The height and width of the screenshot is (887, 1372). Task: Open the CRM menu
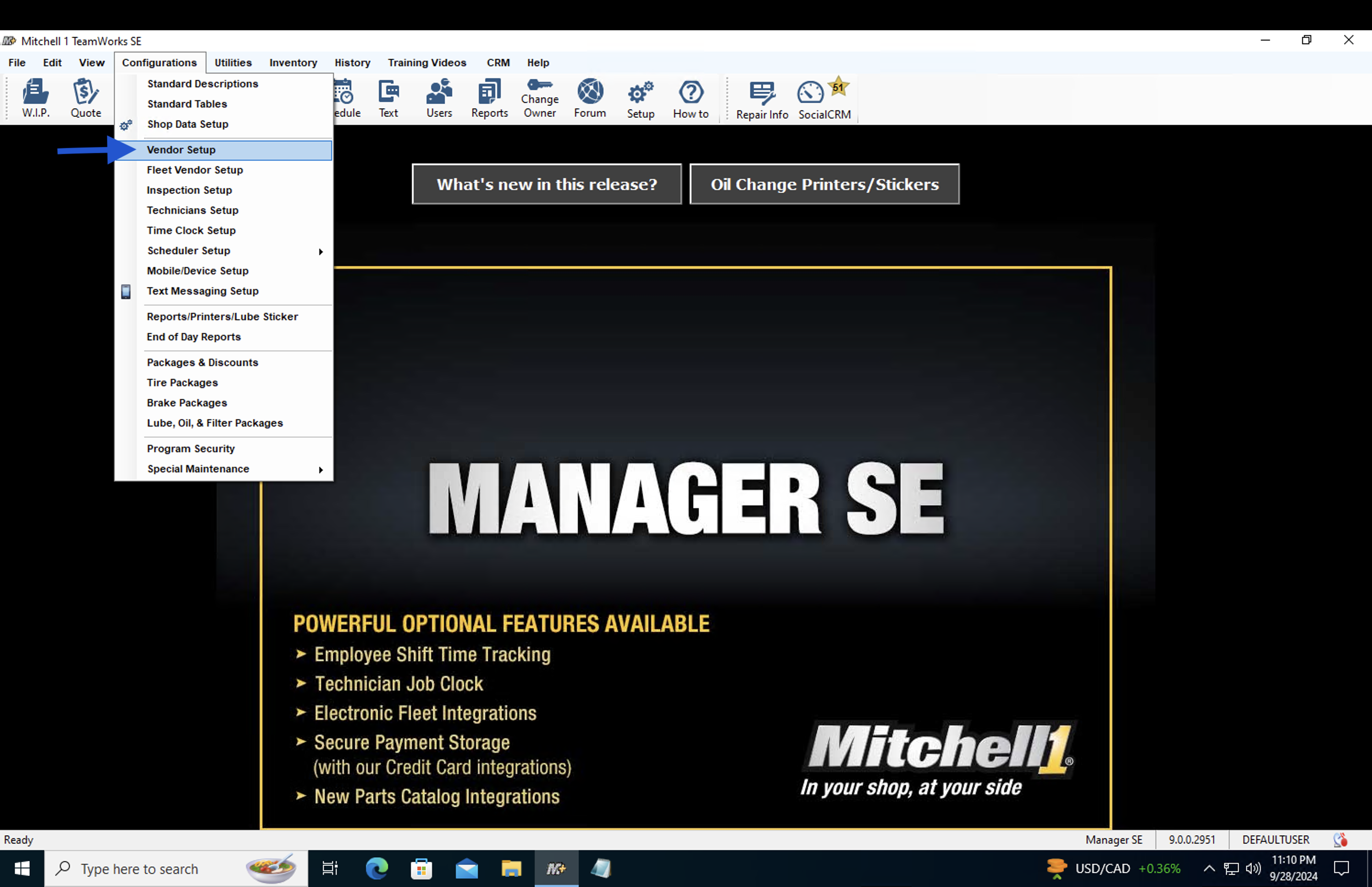pos(498,62)
